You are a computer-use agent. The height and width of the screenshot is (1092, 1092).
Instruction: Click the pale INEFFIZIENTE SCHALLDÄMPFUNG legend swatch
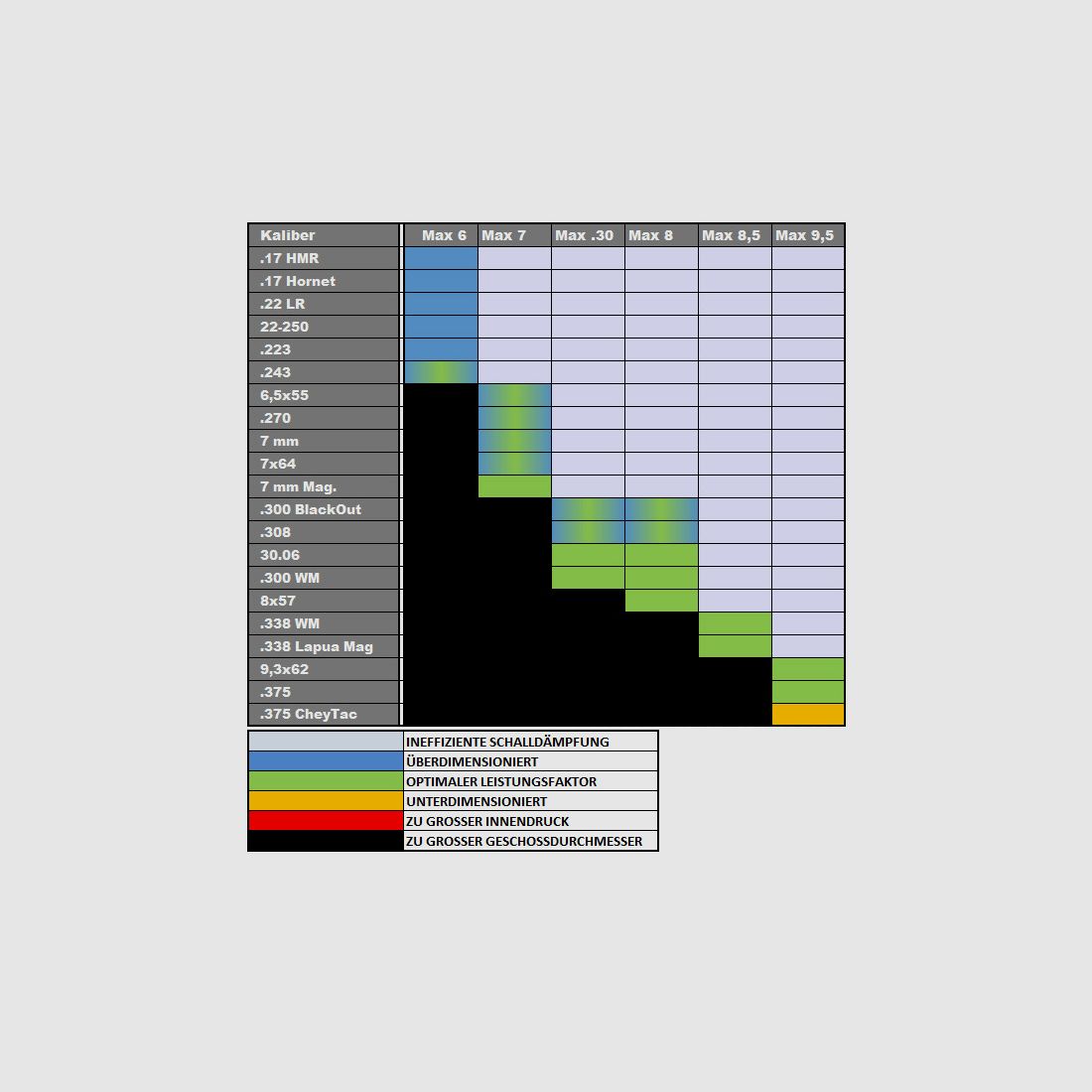[326, 741]
